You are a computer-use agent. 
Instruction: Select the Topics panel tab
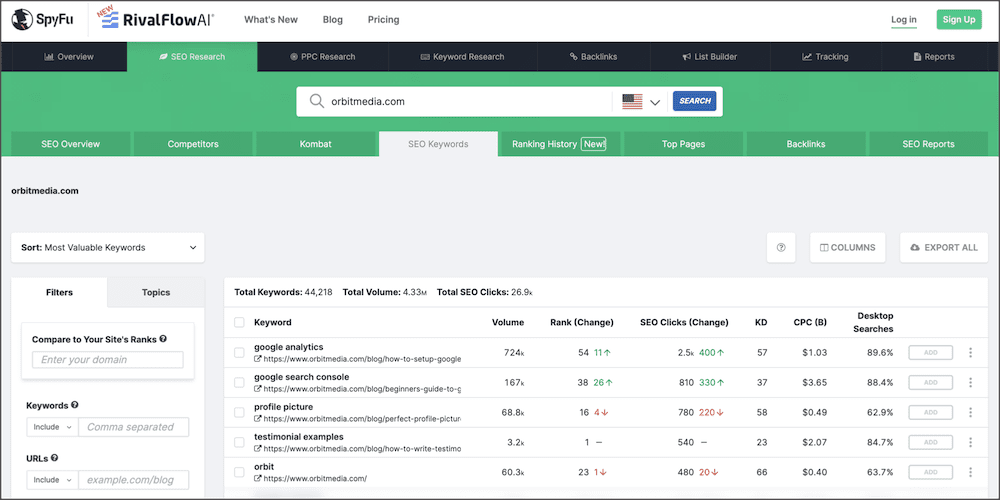(x=156, y=293)
